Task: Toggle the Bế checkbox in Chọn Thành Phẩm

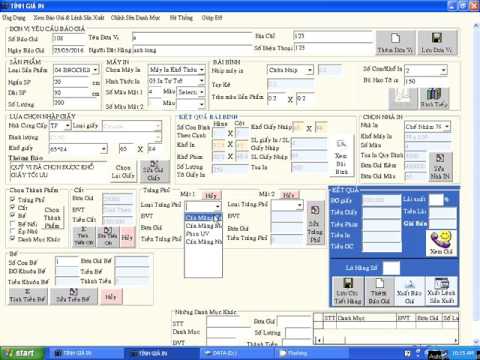Action: tap(12, 215)
